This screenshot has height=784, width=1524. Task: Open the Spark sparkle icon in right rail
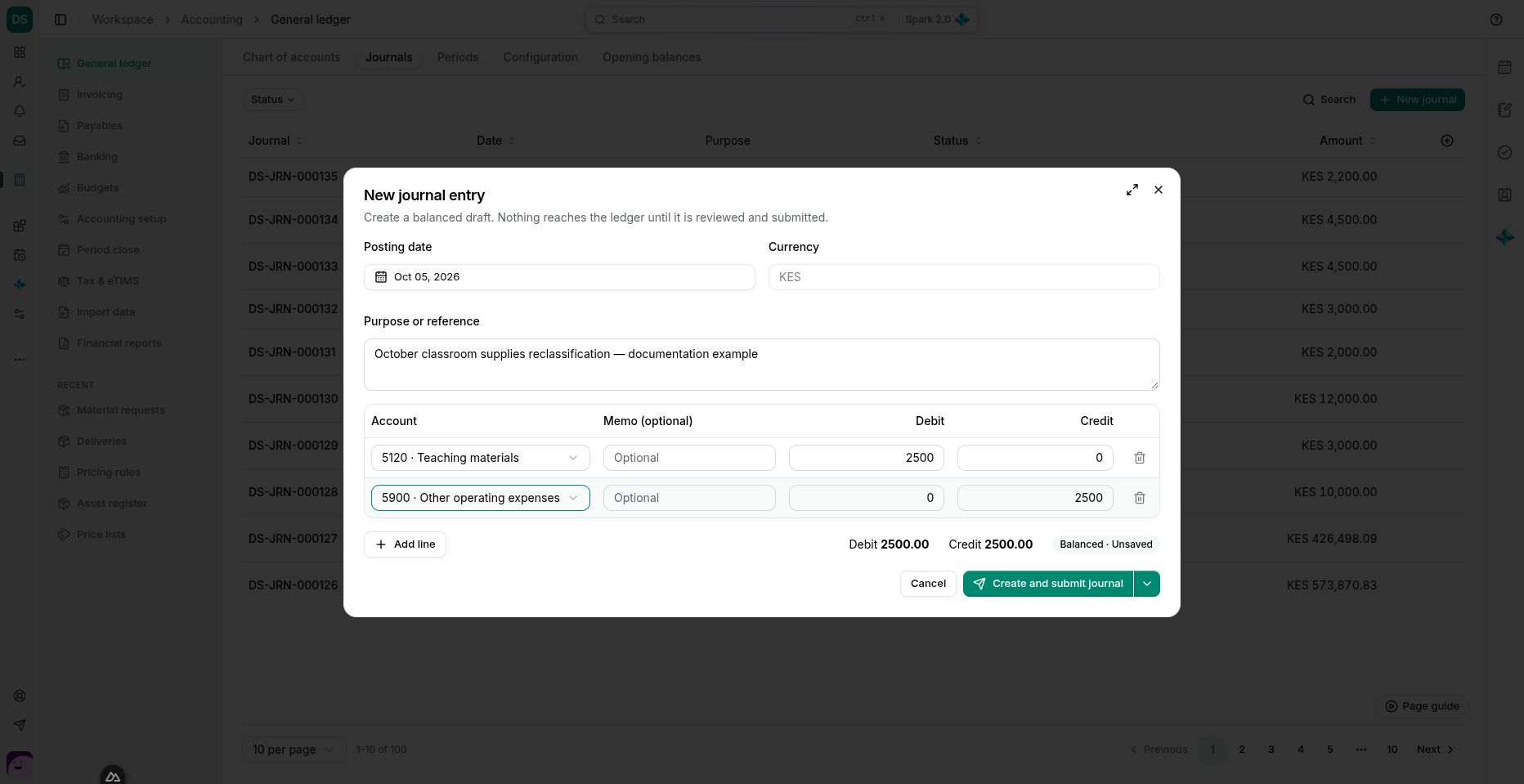1504,237
